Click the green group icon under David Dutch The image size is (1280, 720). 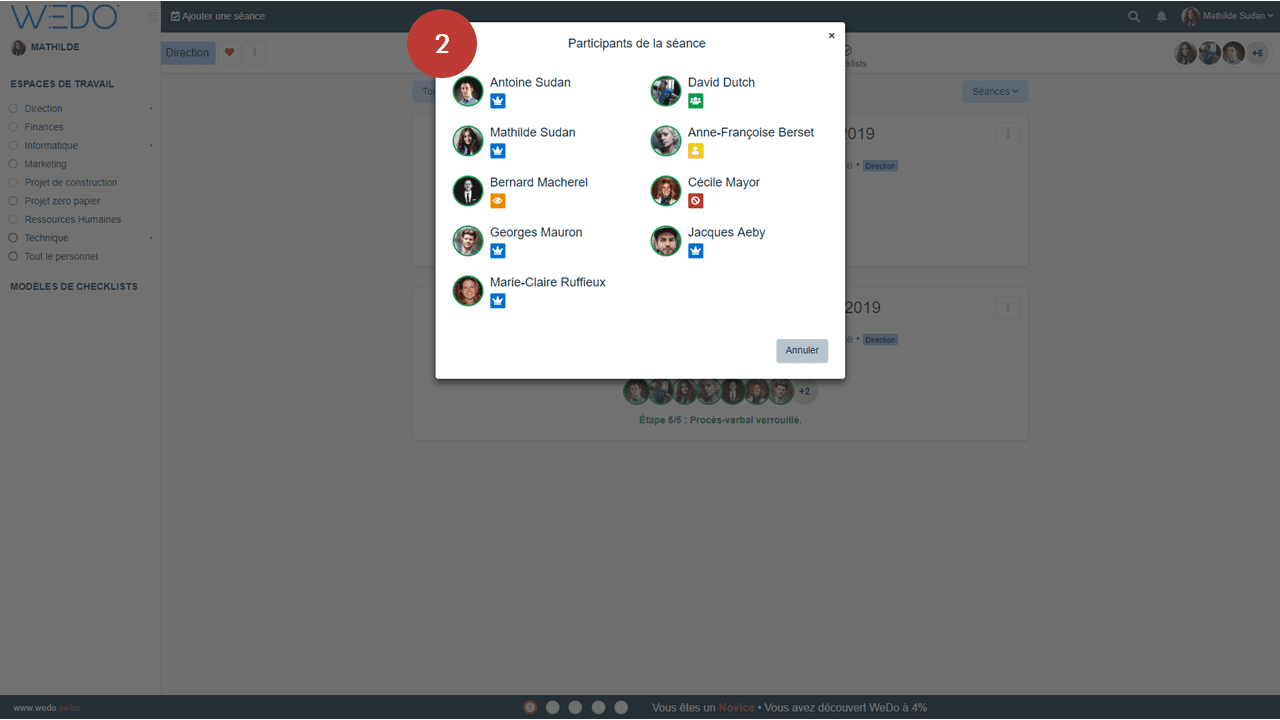click(696, 101)
